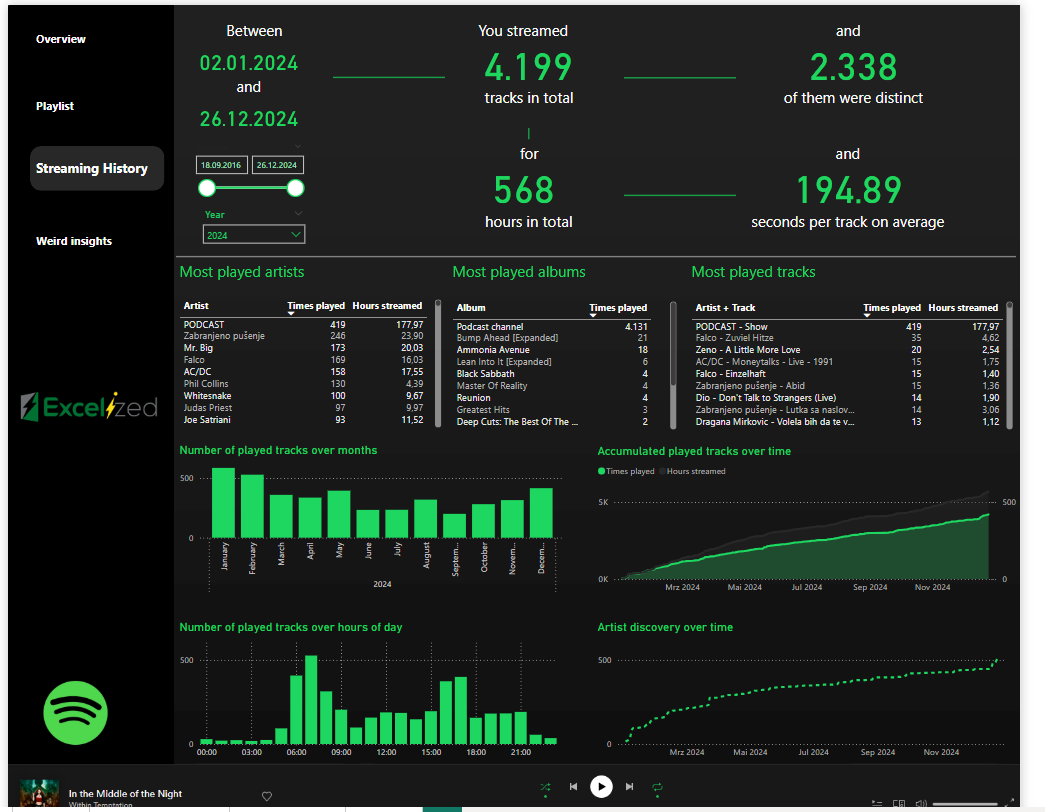
Task: Click the right date slider handle
Action: (295, 189)
